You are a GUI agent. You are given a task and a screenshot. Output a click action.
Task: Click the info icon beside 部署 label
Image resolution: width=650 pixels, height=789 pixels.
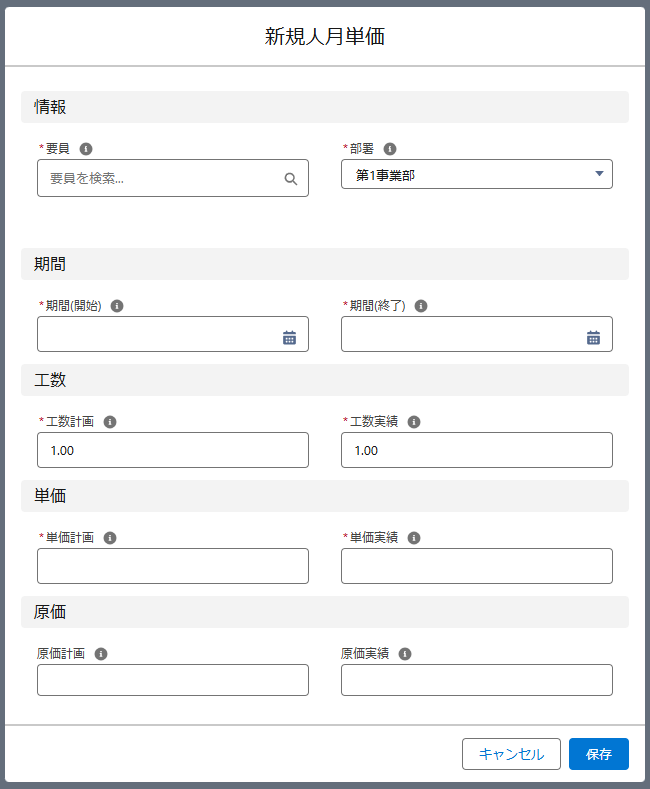click(390, 149)
